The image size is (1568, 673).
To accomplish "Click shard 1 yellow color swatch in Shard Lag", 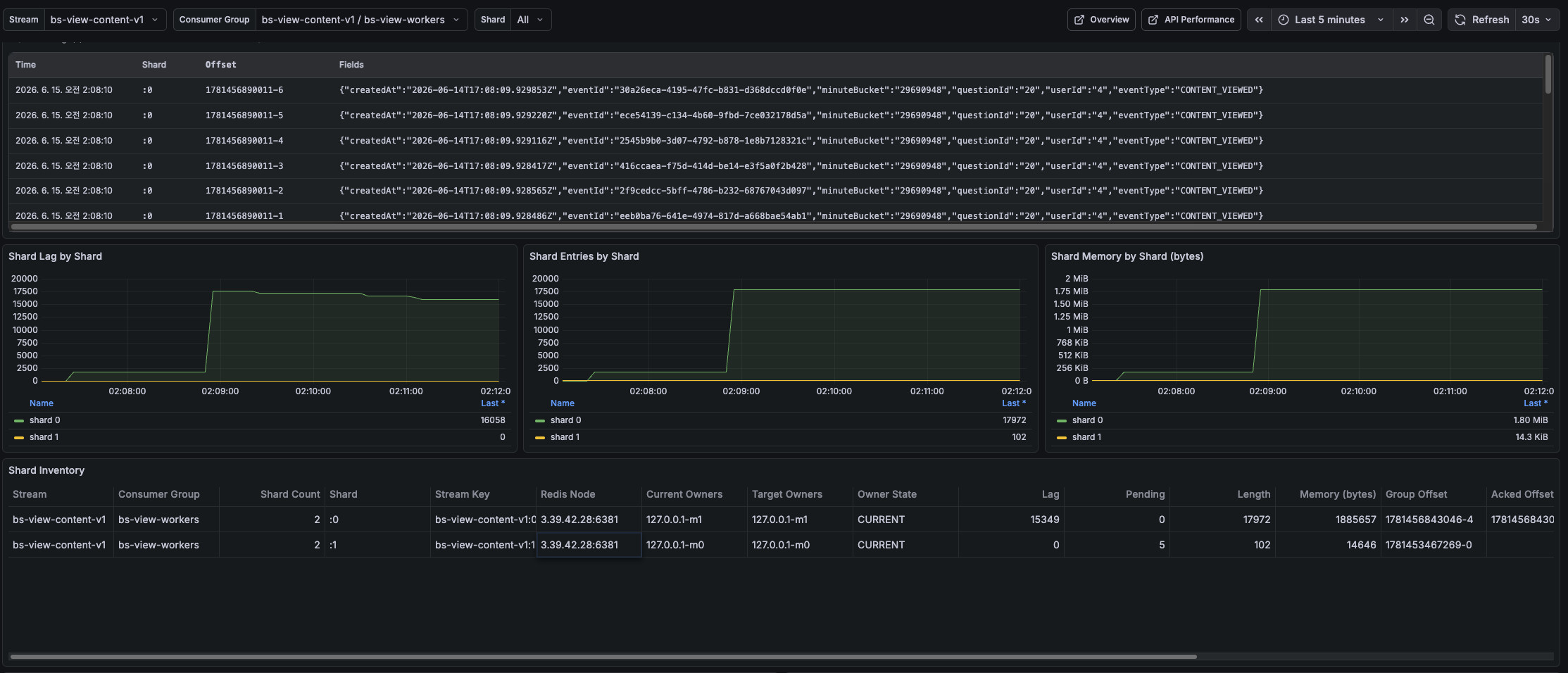I will pos(19,437).
